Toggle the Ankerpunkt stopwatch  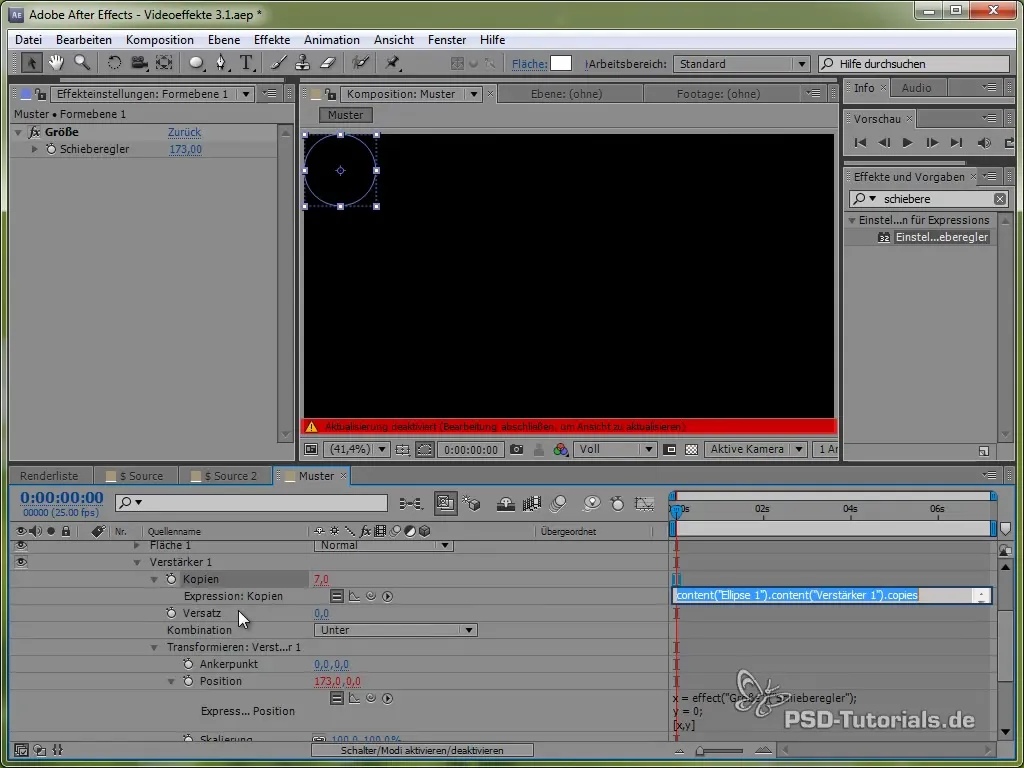(188, 664)
